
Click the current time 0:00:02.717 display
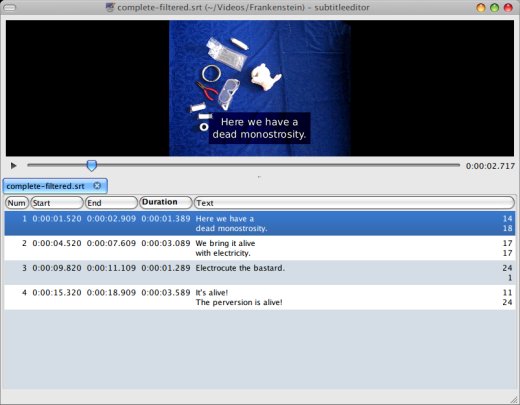click(490, 166)
